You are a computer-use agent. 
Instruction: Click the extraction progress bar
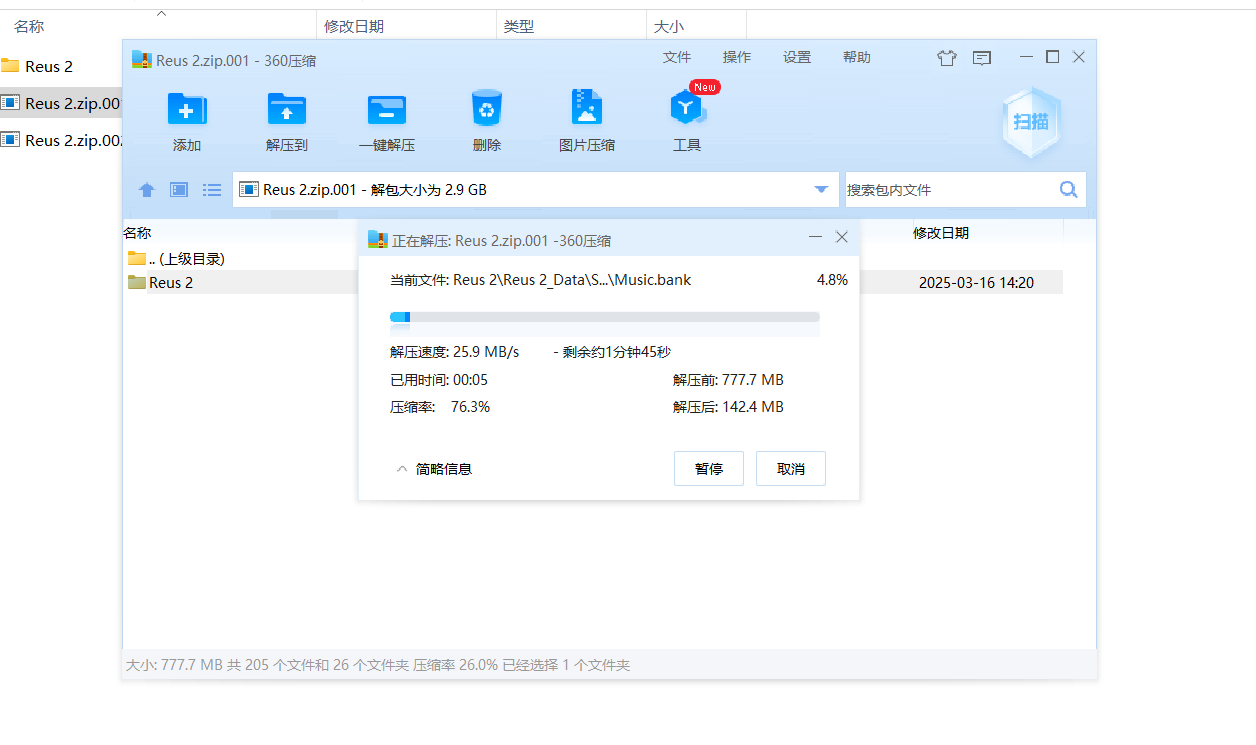[604, 317]
